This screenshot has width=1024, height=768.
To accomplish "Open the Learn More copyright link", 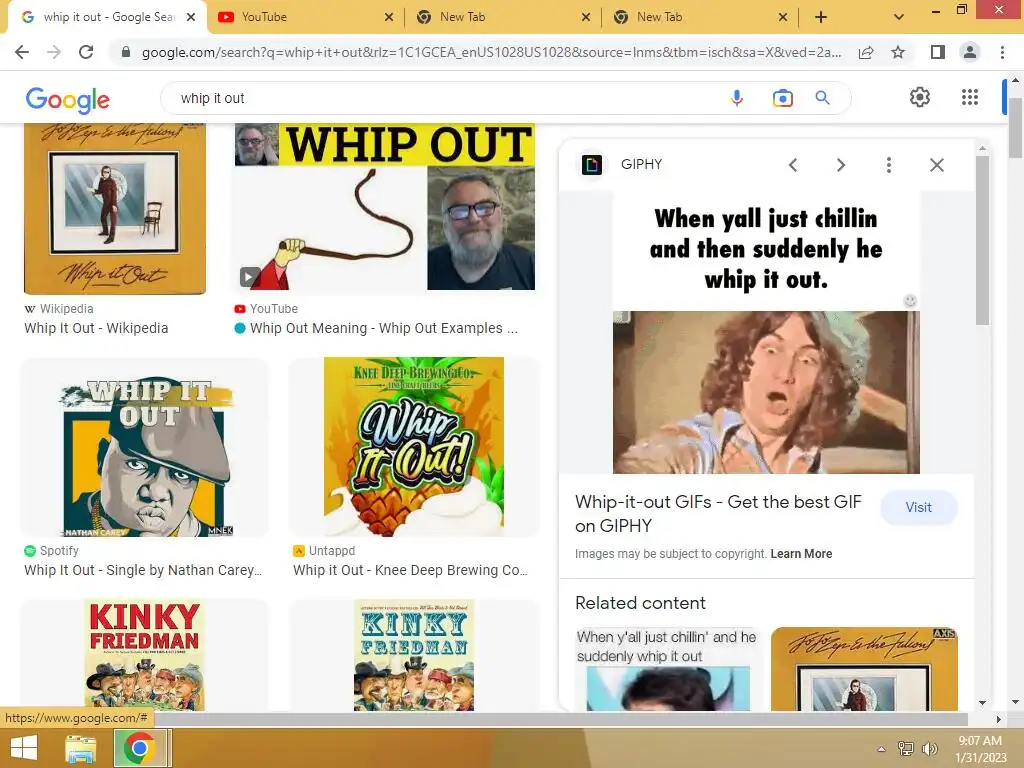I will [x=801, y=554].
